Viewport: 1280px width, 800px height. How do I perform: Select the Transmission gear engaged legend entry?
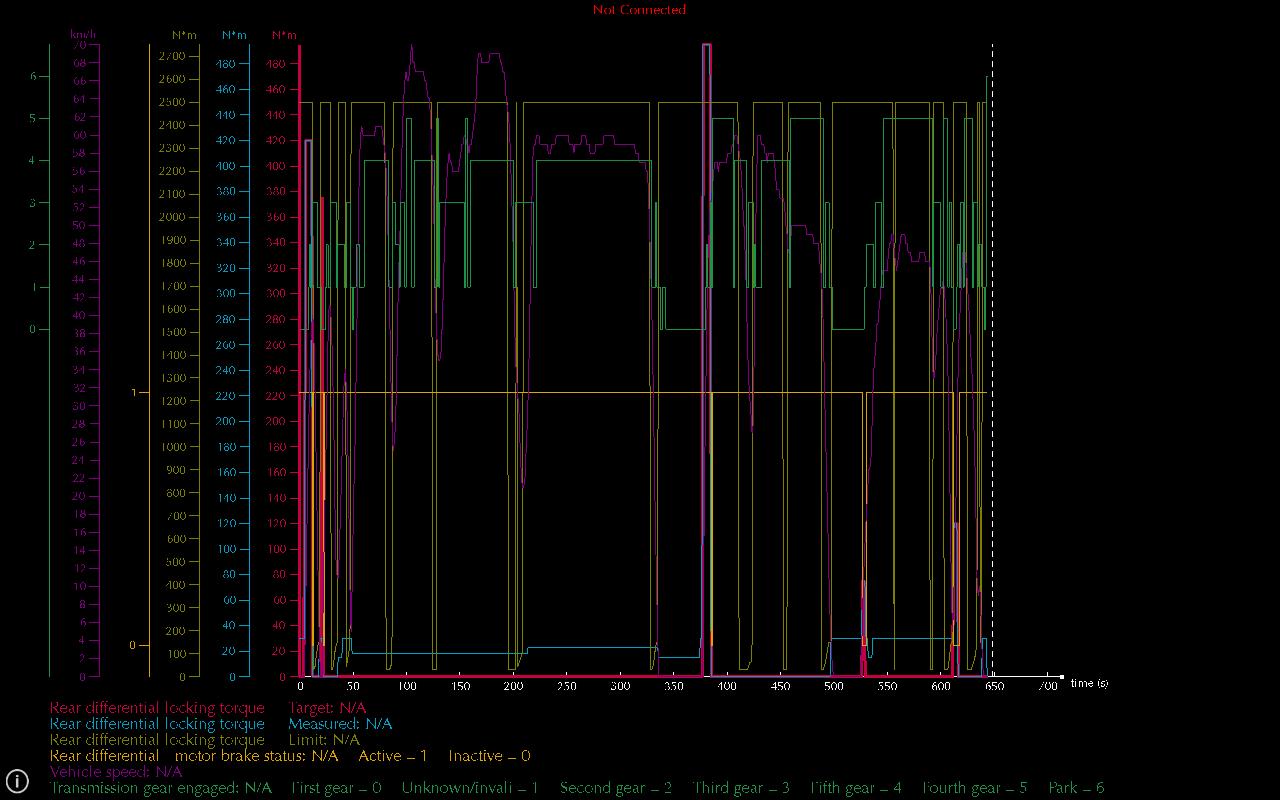(160, 788)
